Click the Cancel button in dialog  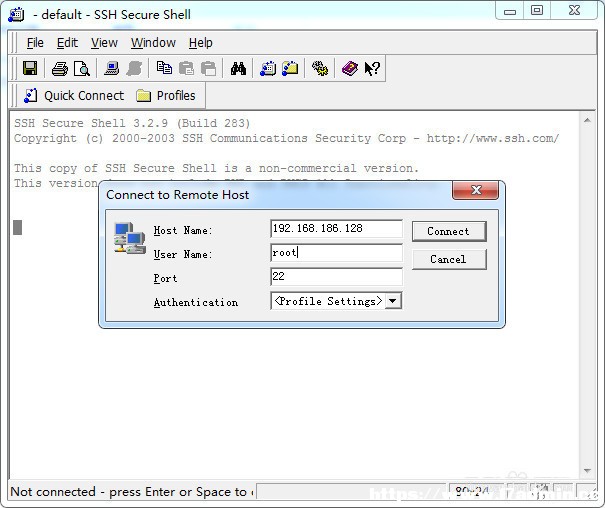tap(449, 259)
